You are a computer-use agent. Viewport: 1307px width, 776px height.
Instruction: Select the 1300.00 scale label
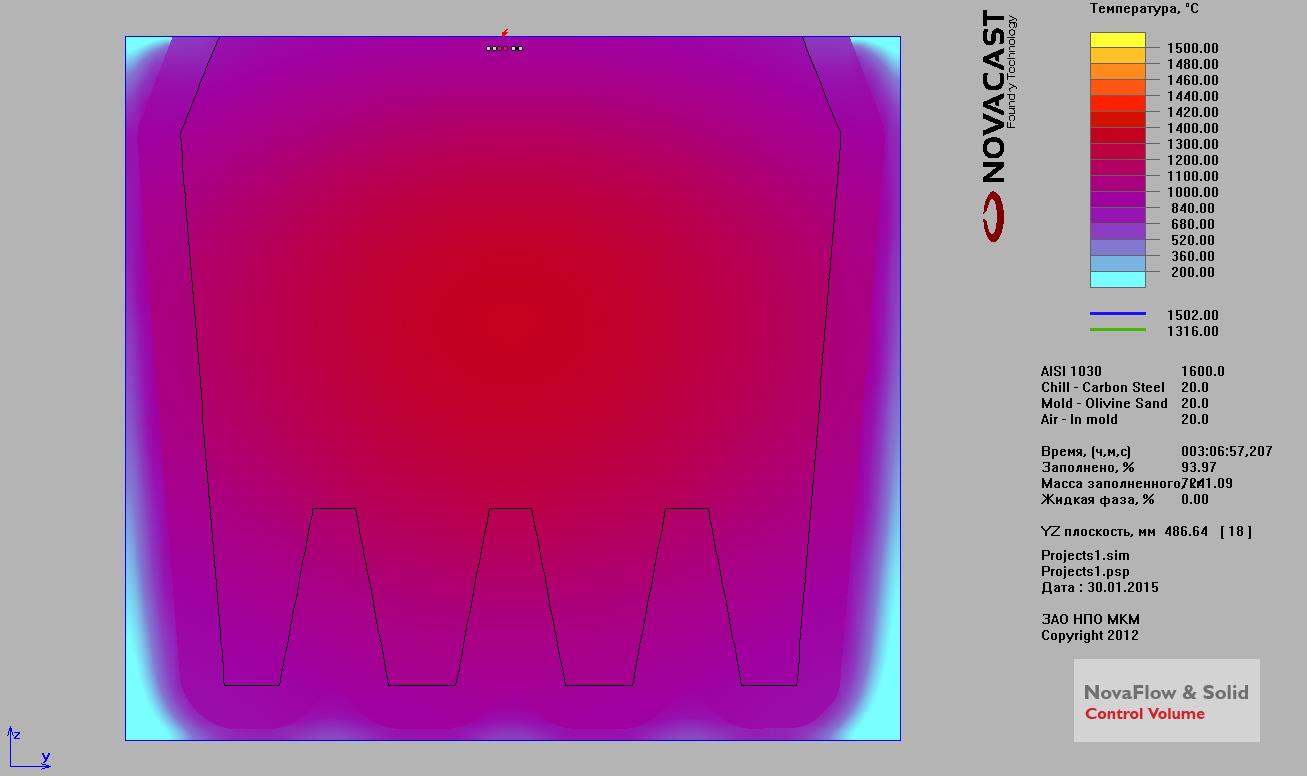pyautogui.click(x=1193, y=144)
